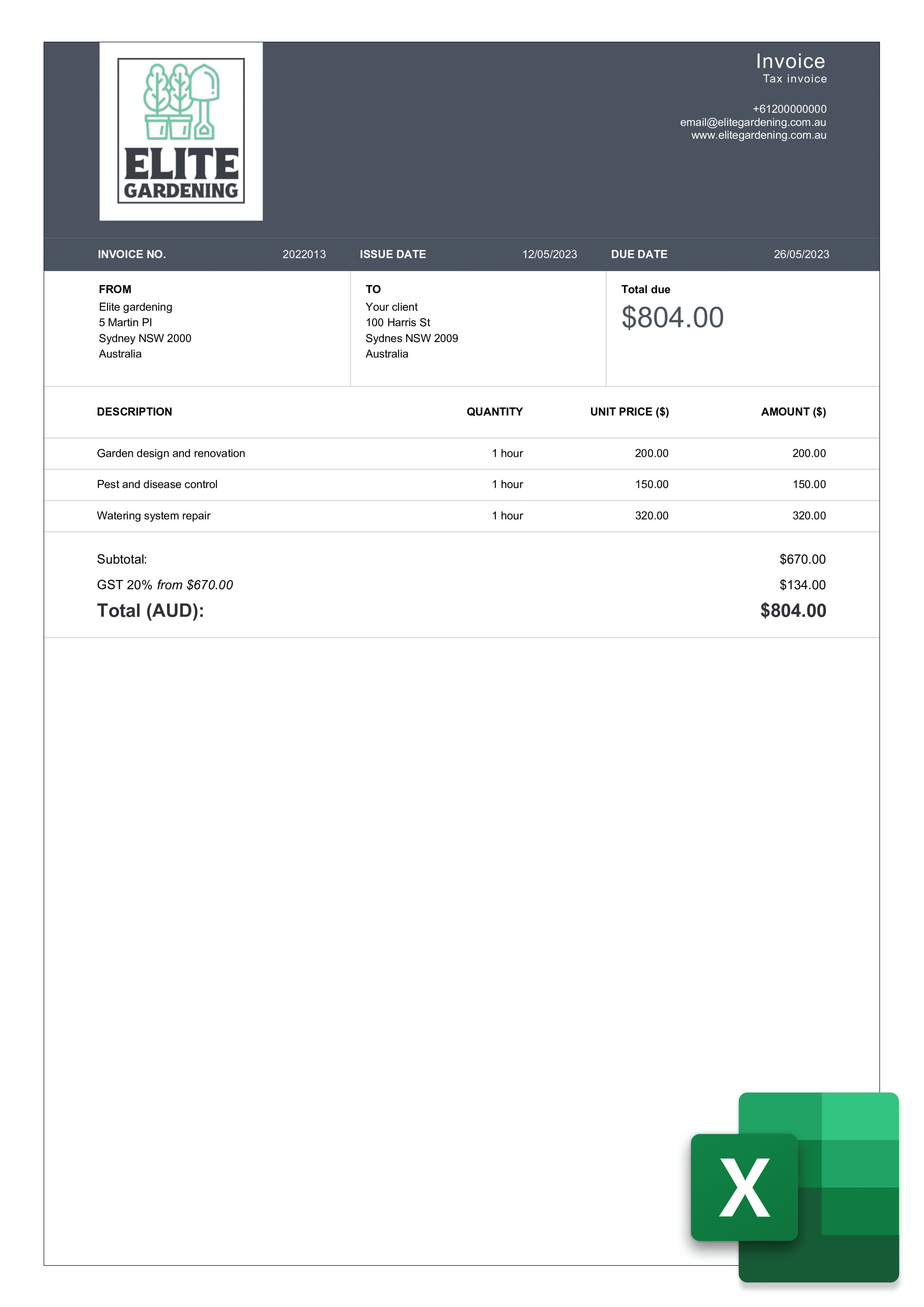The width and height of the screenshot is (924, 1307).
Task: Select Pest and disease control description
Action: [x=157, y=485]
